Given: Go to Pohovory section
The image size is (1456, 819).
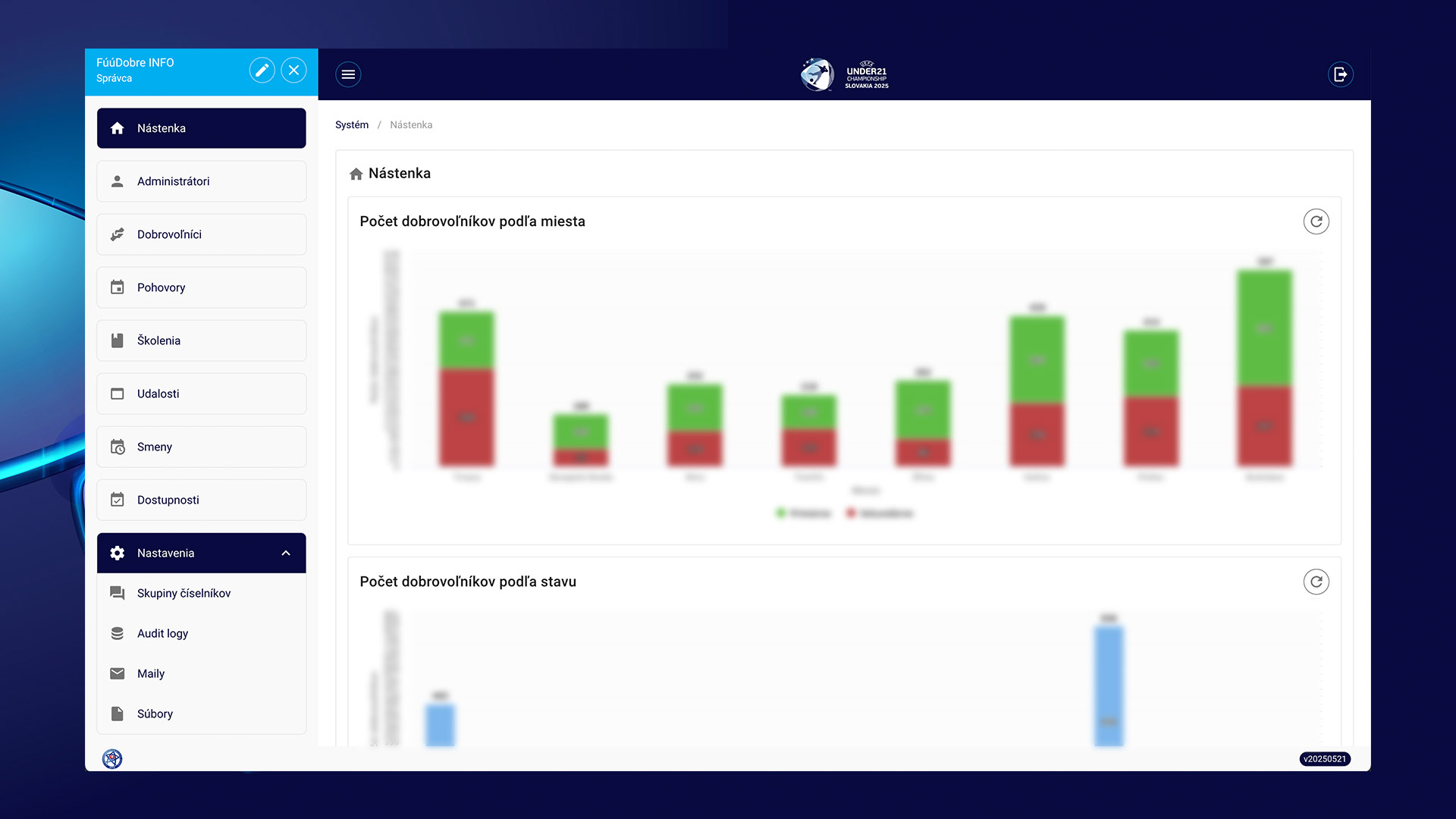Looking at the screenshot, I should pos(201,287).
